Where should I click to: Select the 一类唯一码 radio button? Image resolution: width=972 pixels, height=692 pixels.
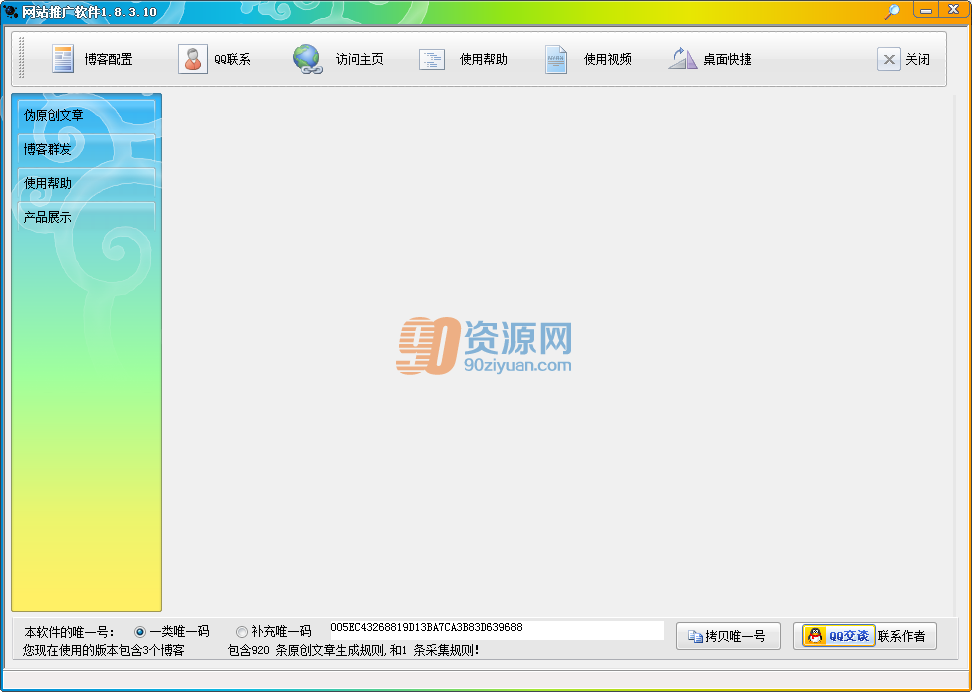(x=140, y=632)
